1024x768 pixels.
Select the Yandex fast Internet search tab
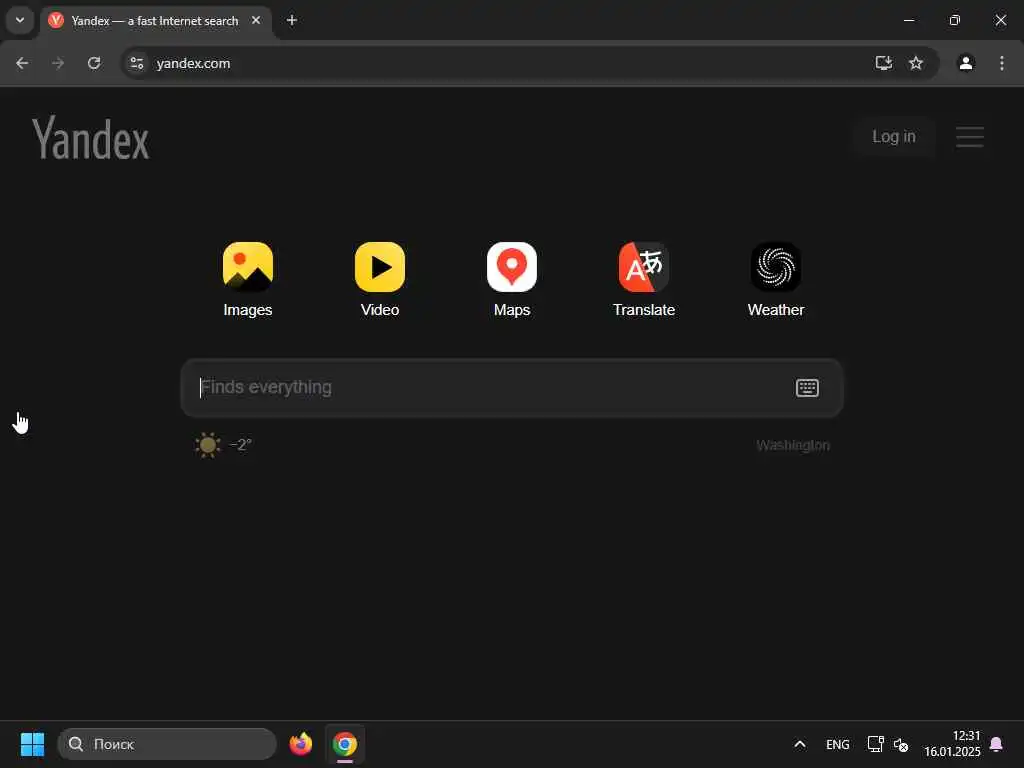coord(154,21)
